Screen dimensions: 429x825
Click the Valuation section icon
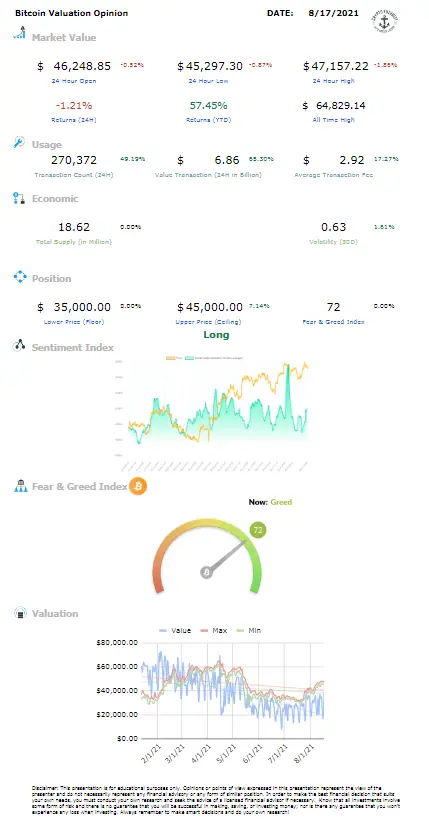[x=20, y=613]
